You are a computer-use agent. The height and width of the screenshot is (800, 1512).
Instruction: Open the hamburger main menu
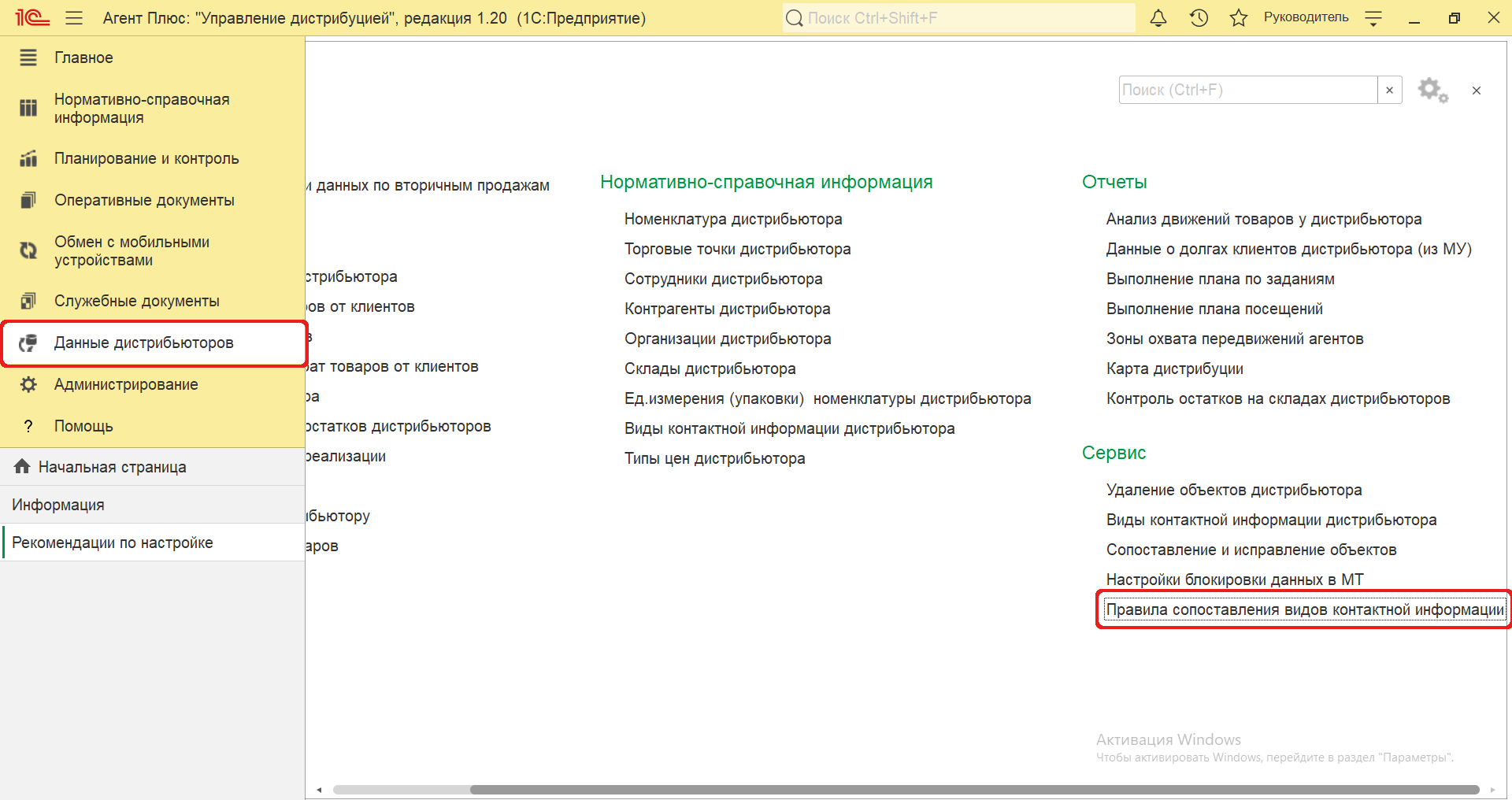click(74, 17)
